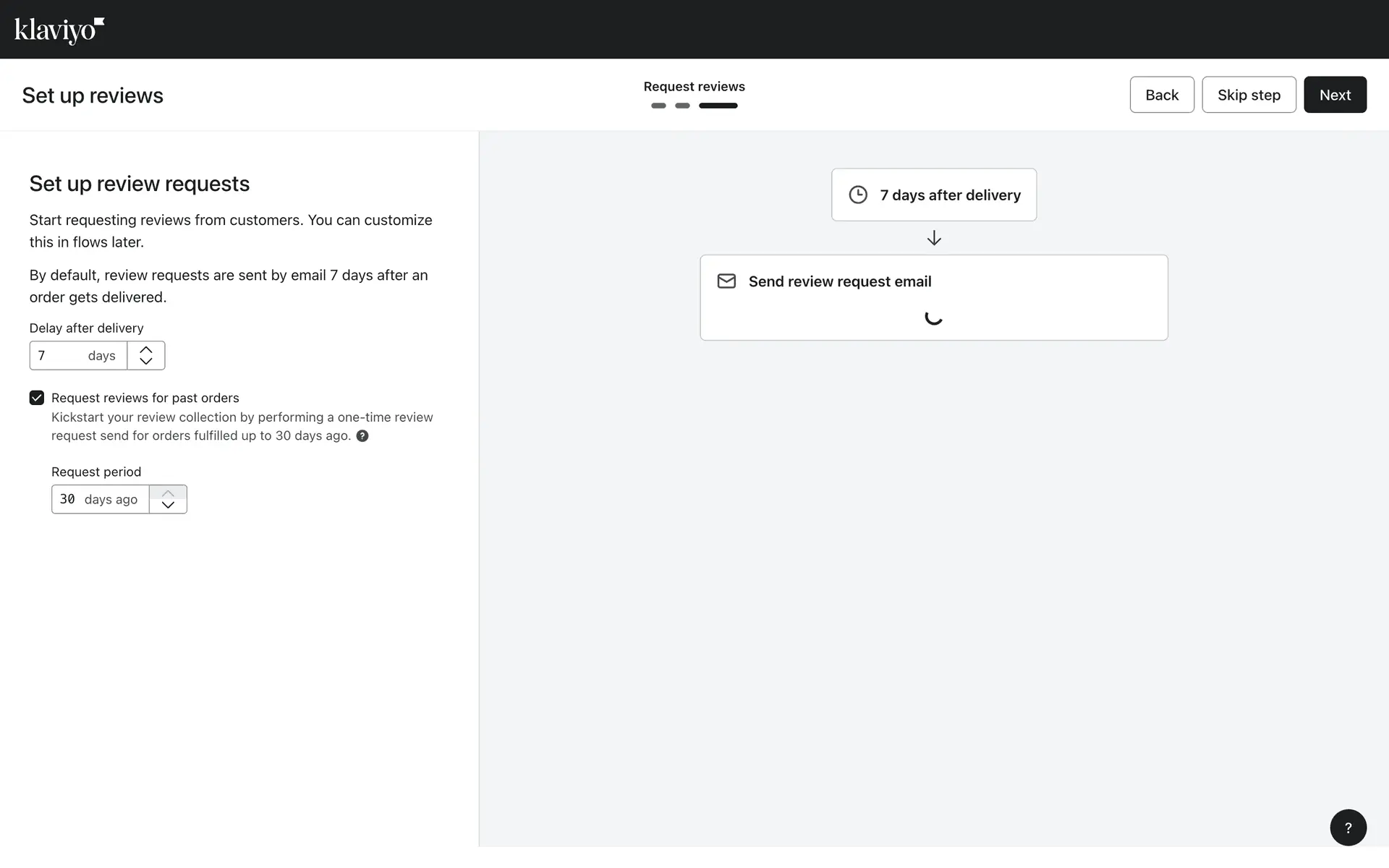Open the help bubble in bottom corner
This screenshot has width=1389, height=868.
point(1348,827)
